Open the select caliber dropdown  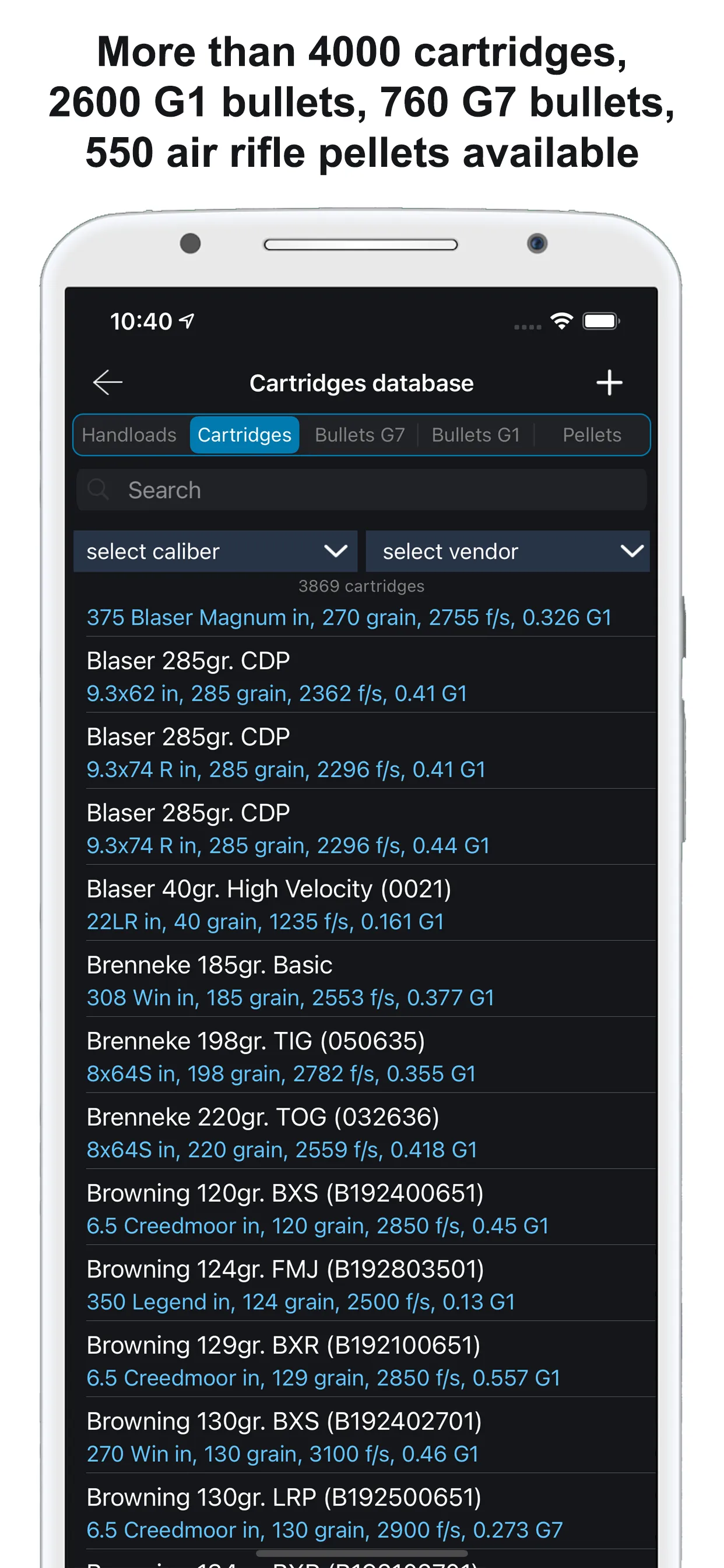[215, 551]
